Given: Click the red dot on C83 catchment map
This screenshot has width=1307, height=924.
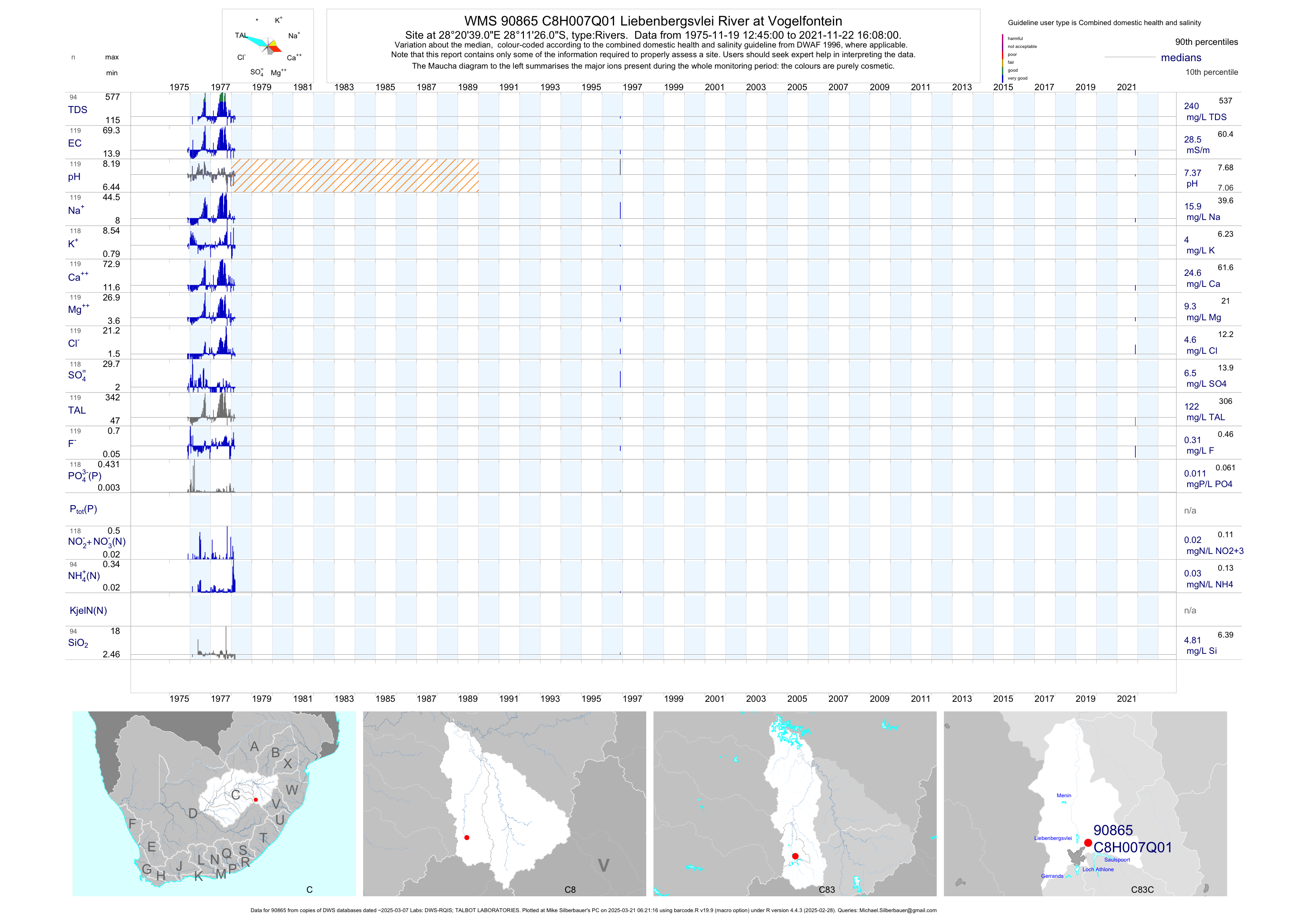Looking at the screenshot, I should point(795,856).
